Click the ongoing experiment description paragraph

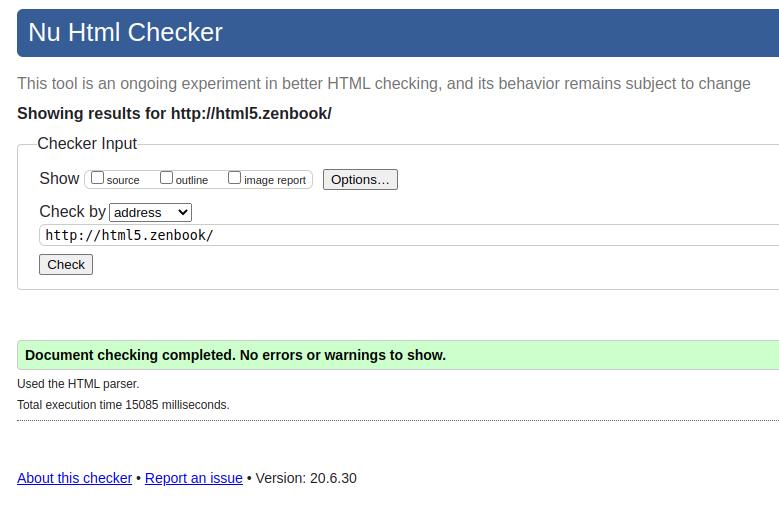click(x=383, y=83)
